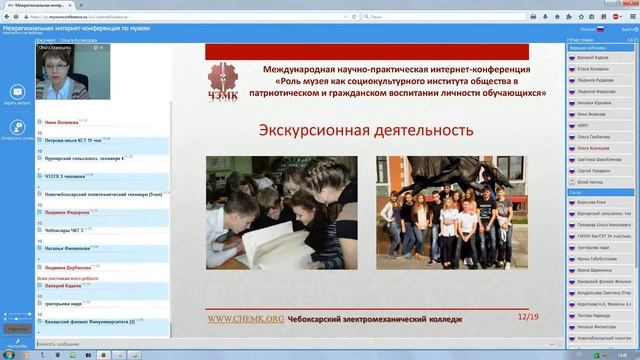
Task: Click the lower slider in the left sidebar
Action: point(18,318)
